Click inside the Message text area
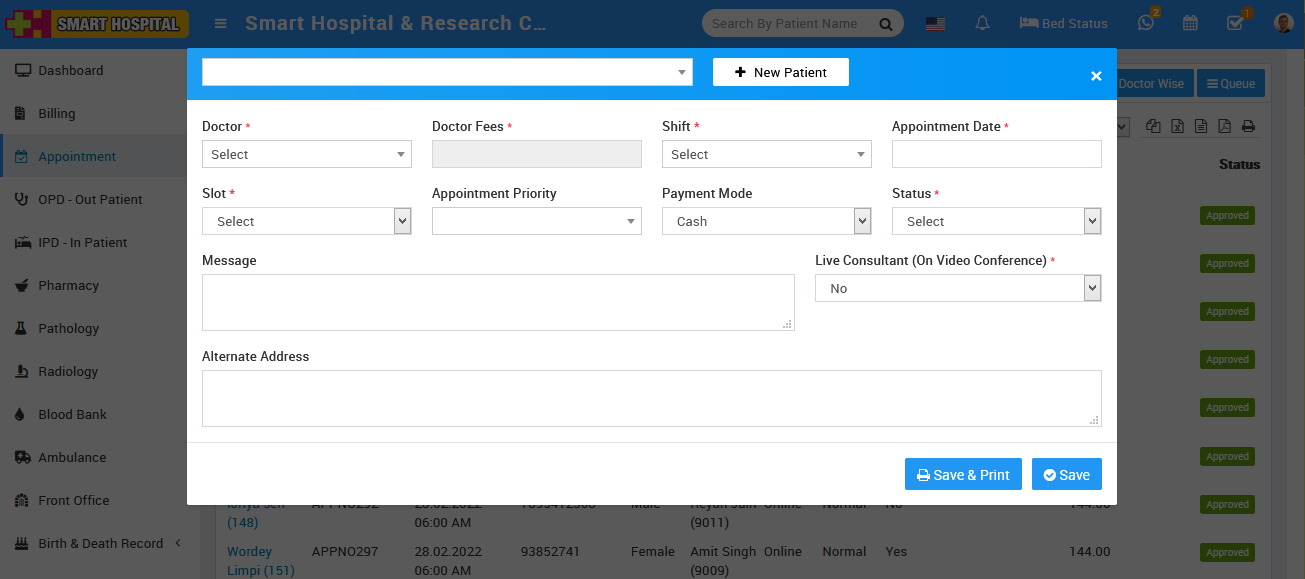This screenshot has height=579, width=1305. (497, 302)
